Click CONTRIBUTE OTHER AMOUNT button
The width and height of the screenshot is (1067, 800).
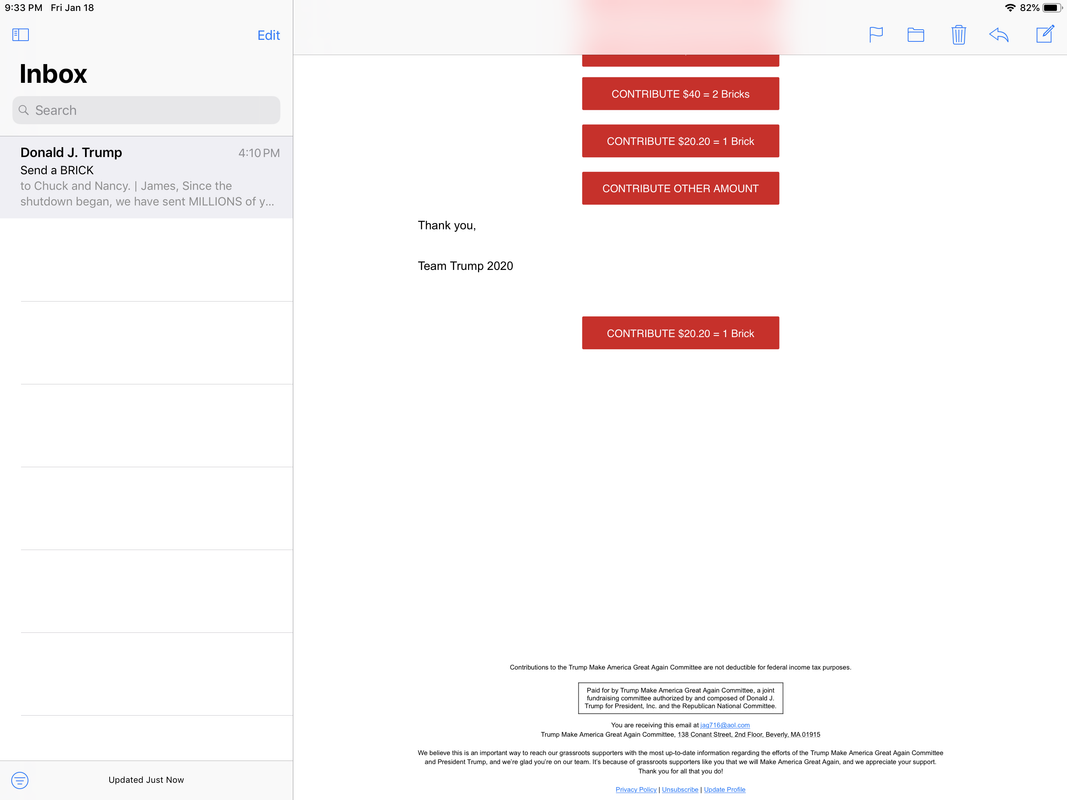680,188
